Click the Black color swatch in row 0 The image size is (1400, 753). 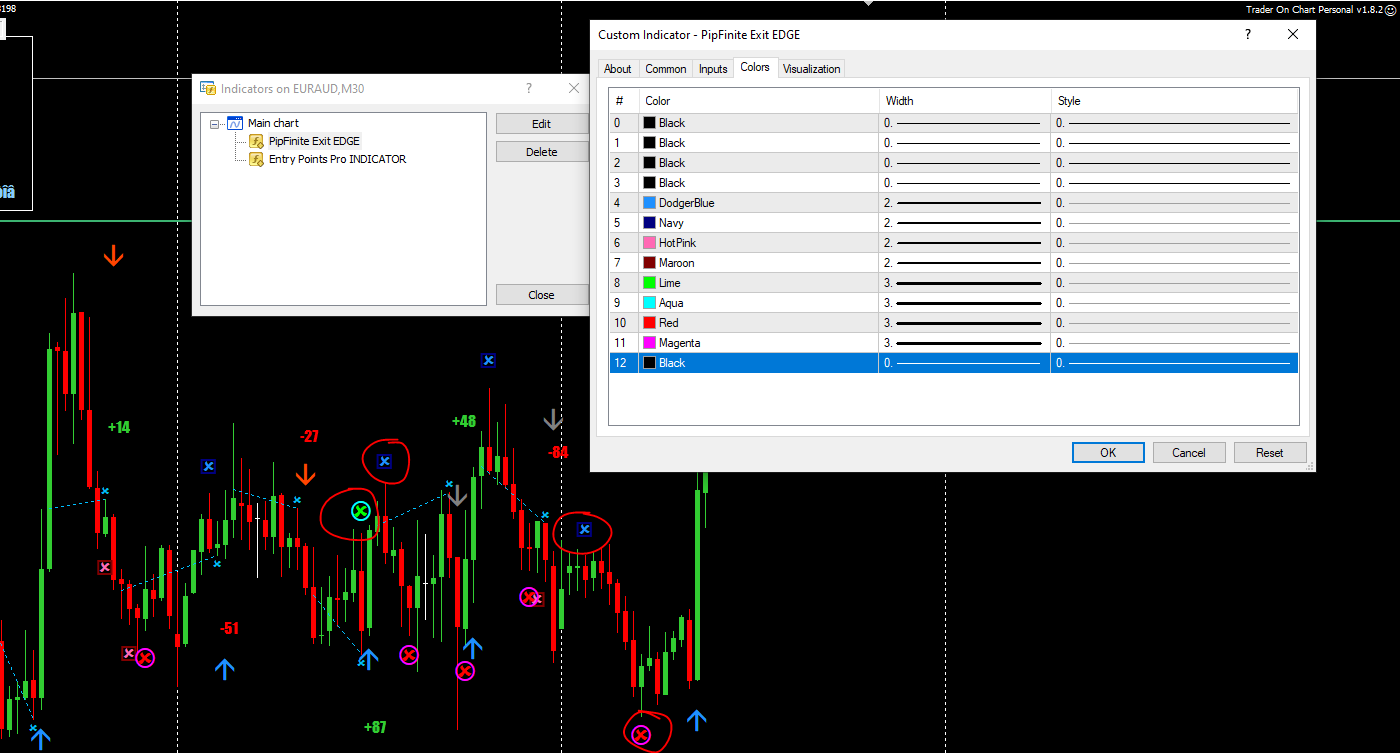(x=650, y=123)
